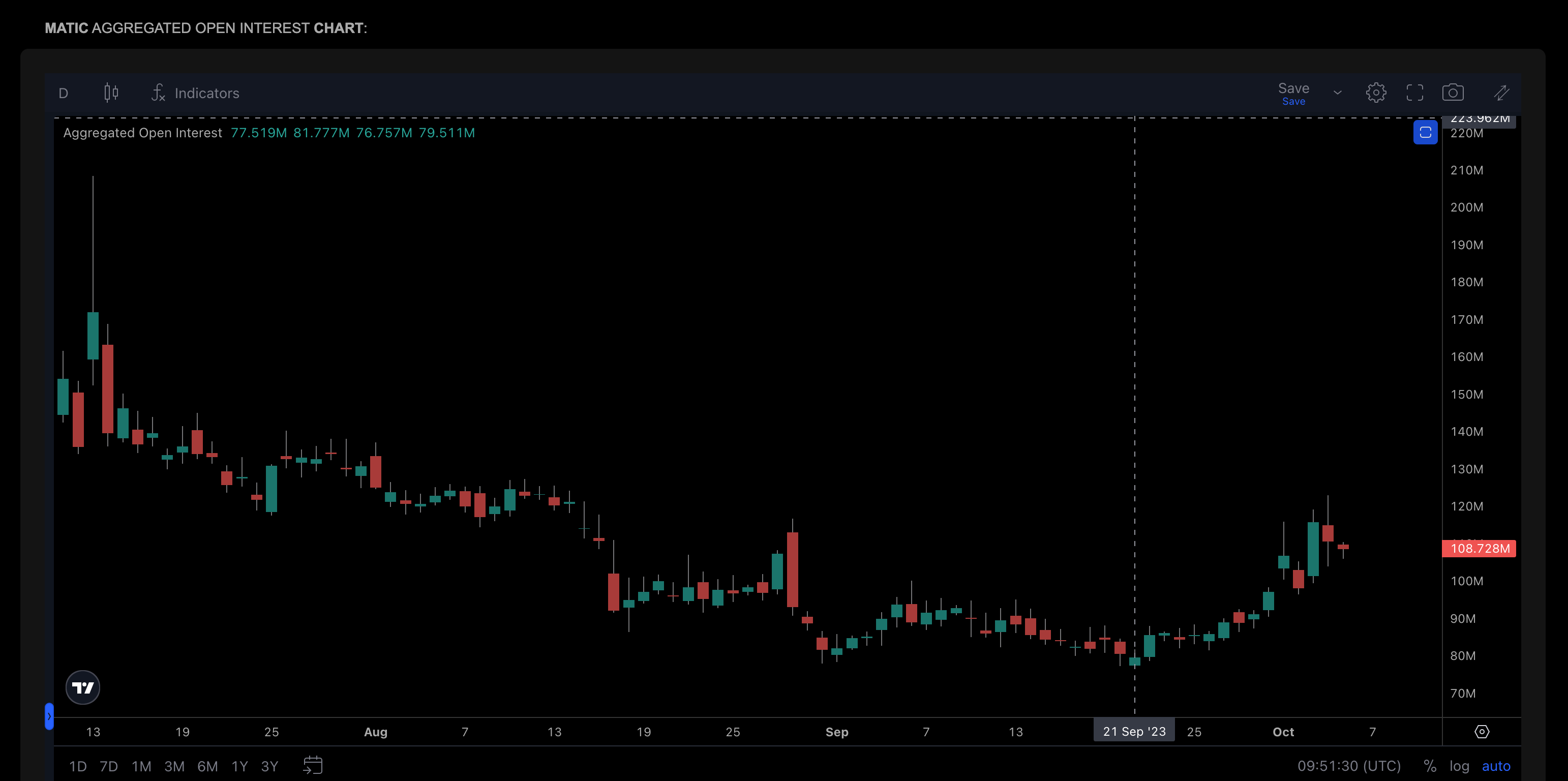Select the 3Y time range
The image size is (1568, 781).
269,766
